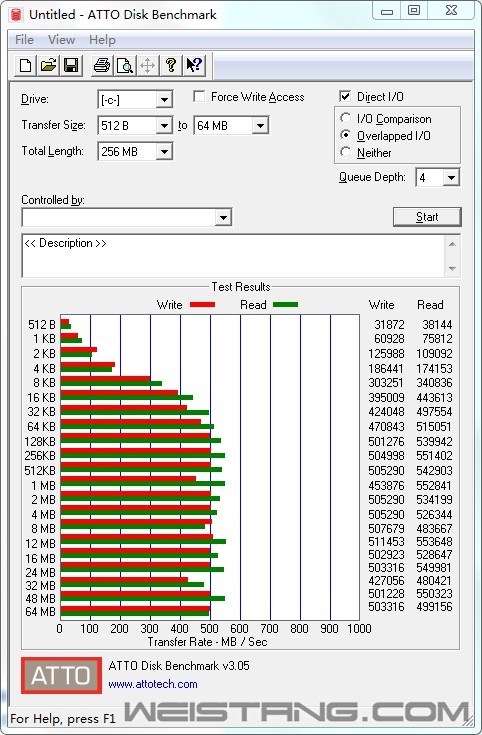Click the yellow question mark About icon
The width and height of the screenshot is (482, 735).
(171, 66)
